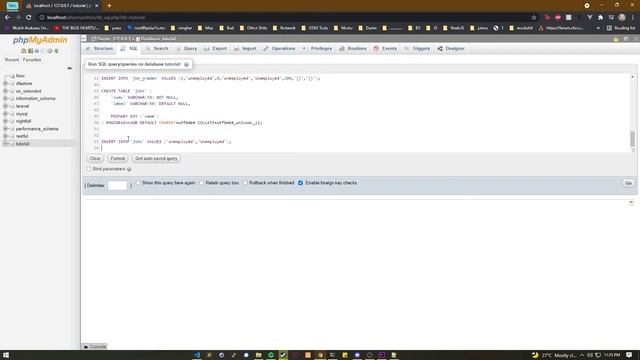Click the browser address bar
The height and width of the screenshot is (360, 640).
(286, 18)
